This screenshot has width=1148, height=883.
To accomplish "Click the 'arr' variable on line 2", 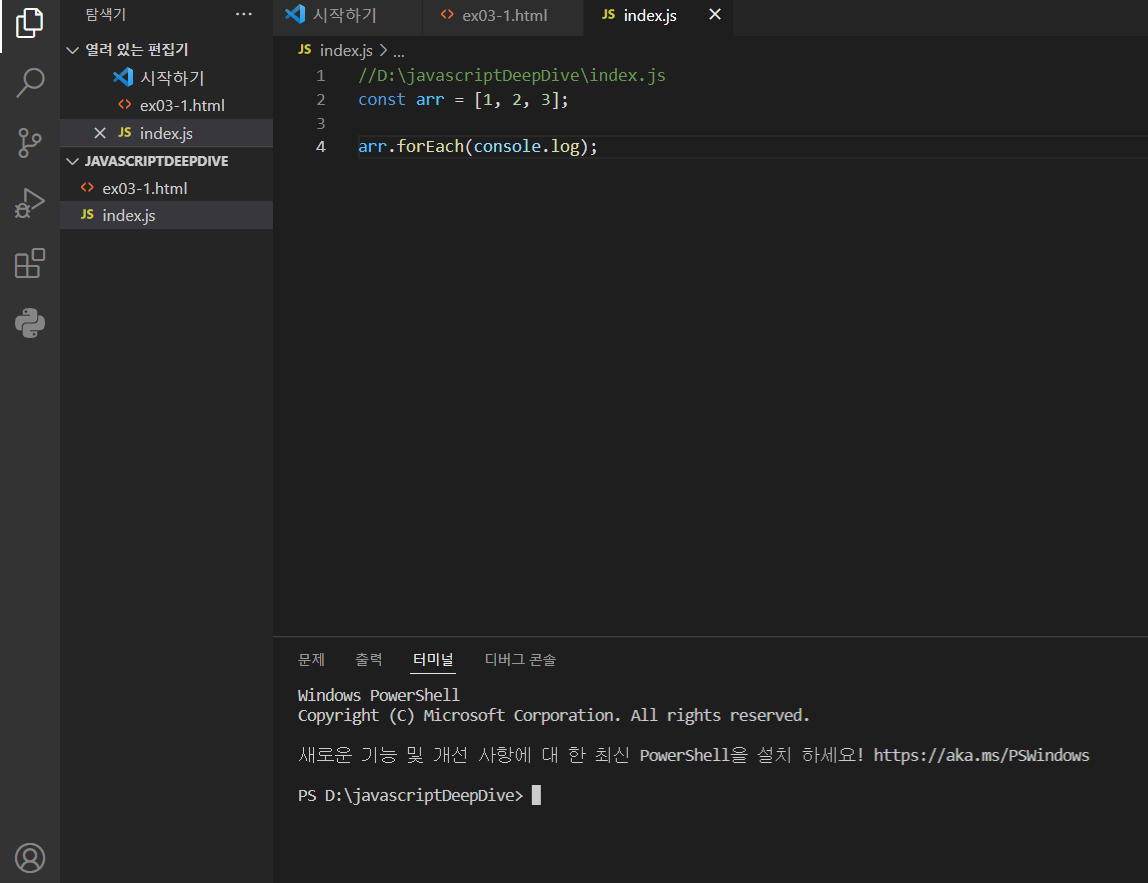I will (430, 100).
